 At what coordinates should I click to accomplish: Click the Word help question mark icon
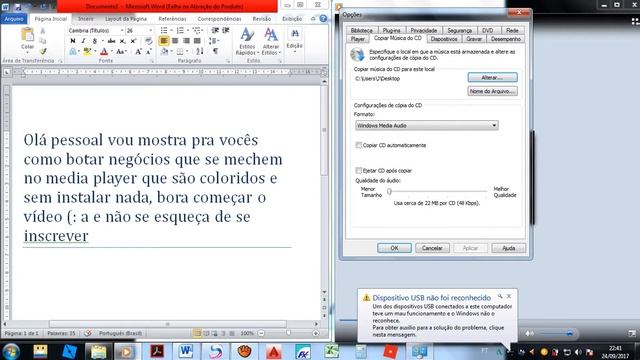tap(323, 19)
